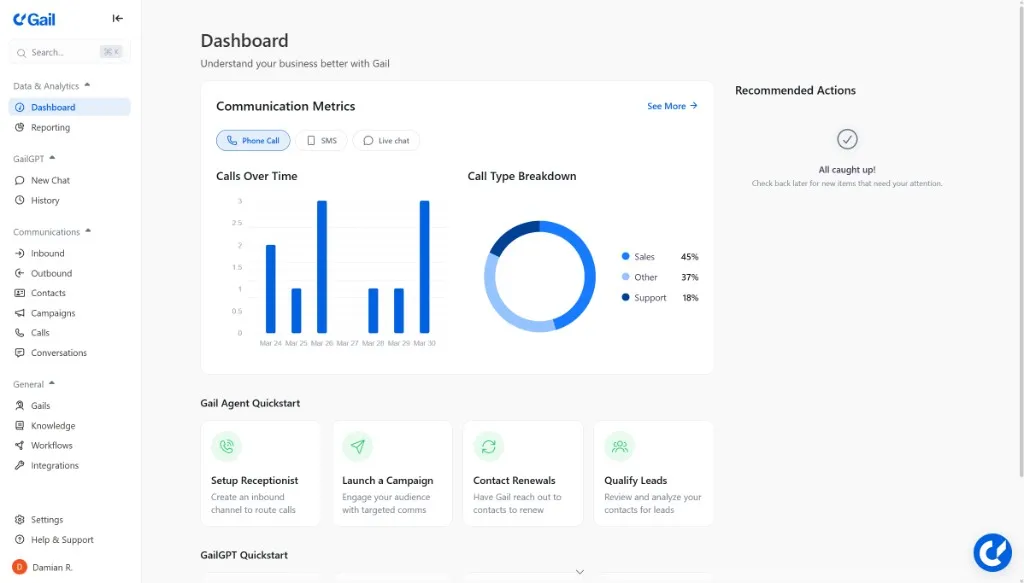The width and height of the screenshot is (1024, 583).
Task: Click the Gails agent icon
Action: coord(20,405)
